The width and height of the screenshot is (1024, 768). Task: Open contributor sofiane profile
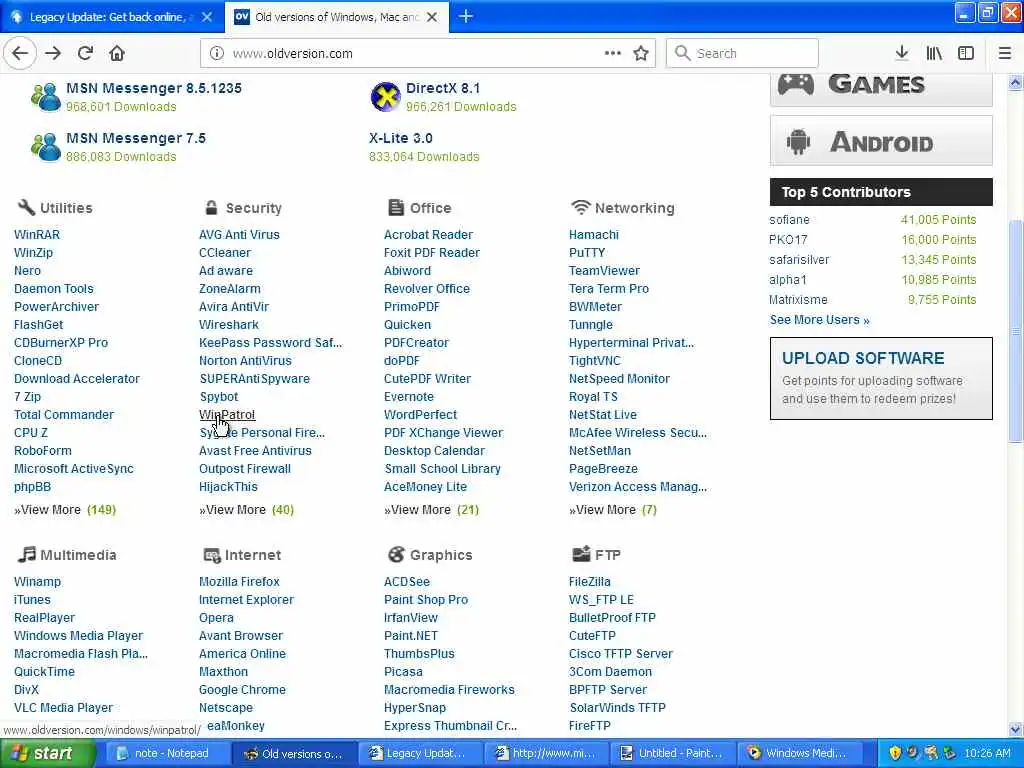(x=789, y=219)
